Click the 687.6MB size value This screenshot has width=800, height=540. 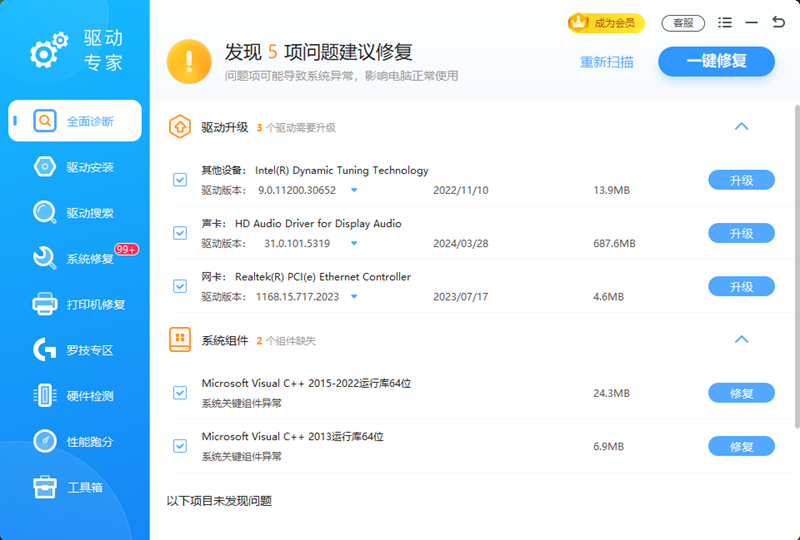click(x=614, y=243)
